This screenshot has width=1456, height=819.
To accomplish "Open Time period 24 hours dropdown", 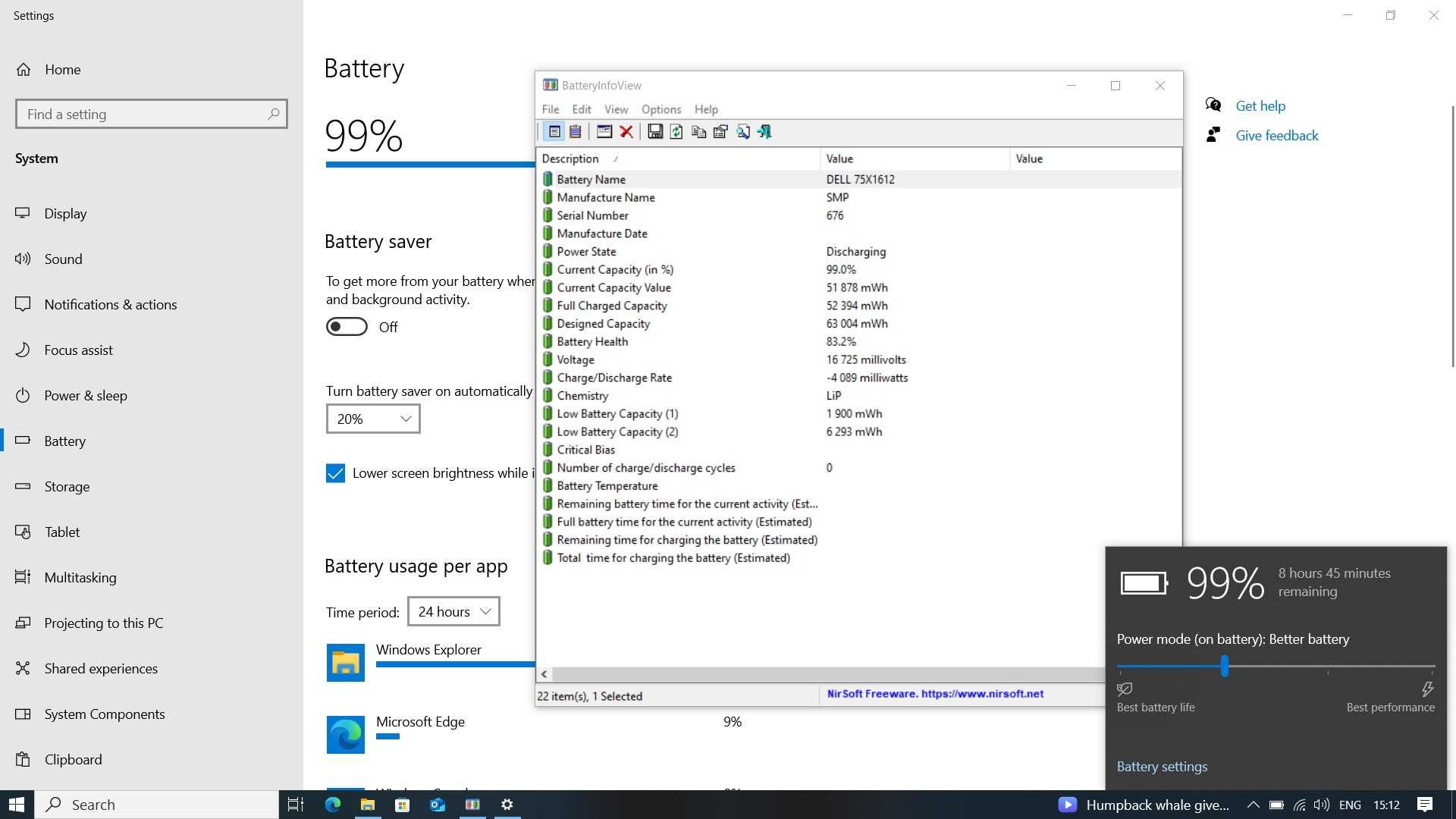I will click(453, 611).
